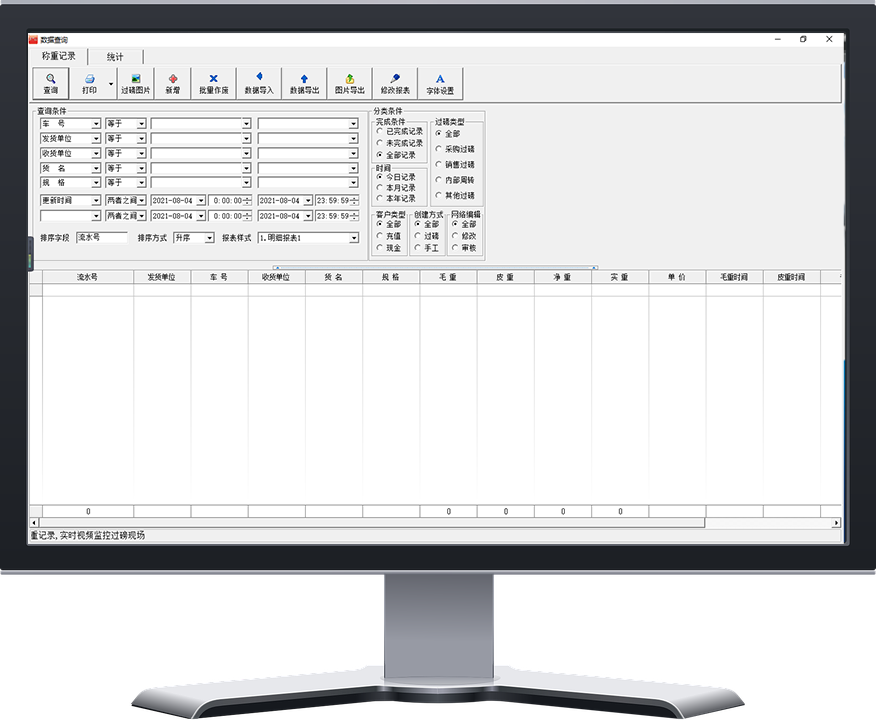Screen dimensions: 876x720
Task: Click the 数据导出 data export button
Action: click(x=304, y=83)
